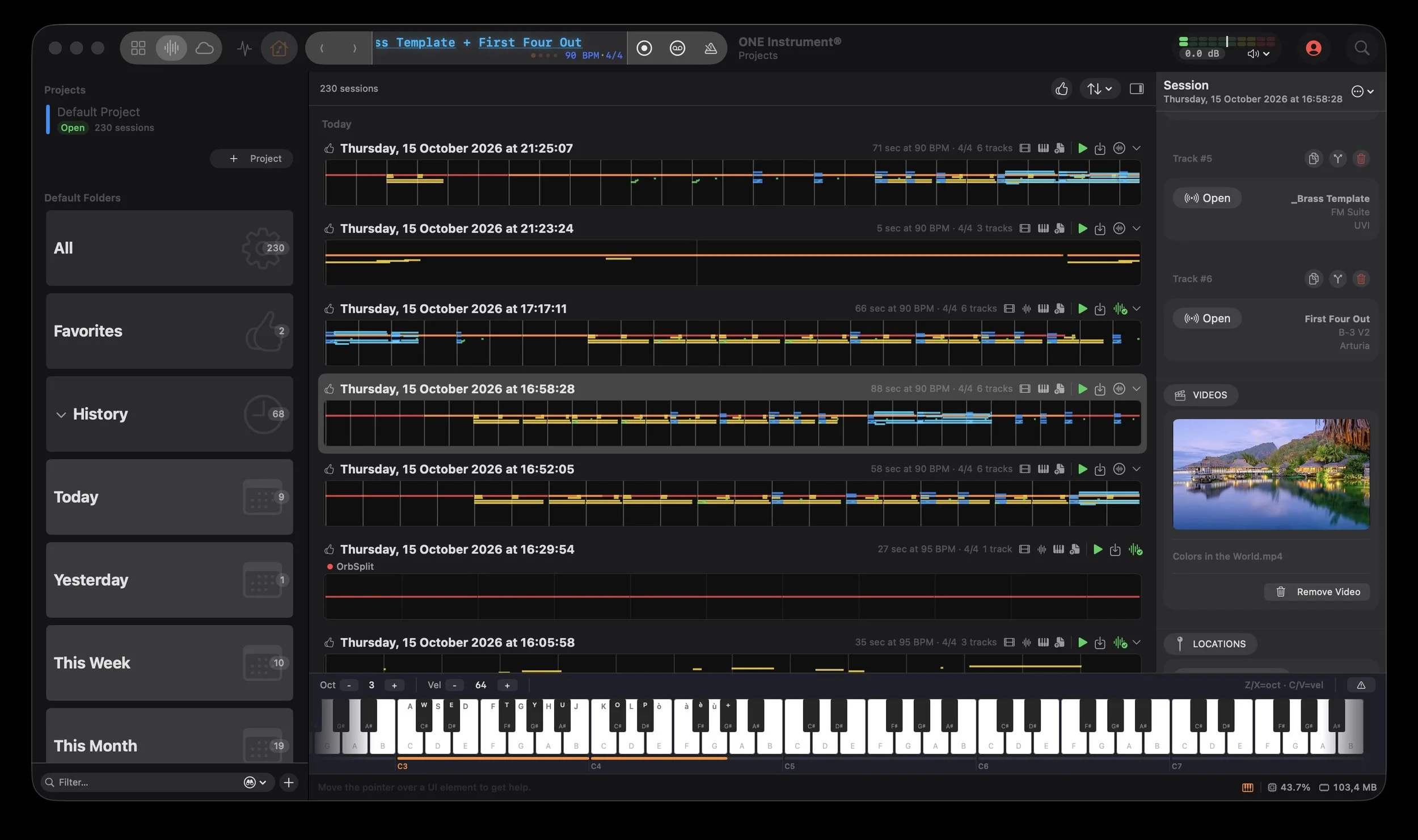Increase velocity with plus button
The image size is (1418, 840).
click(x=507, y=686)
